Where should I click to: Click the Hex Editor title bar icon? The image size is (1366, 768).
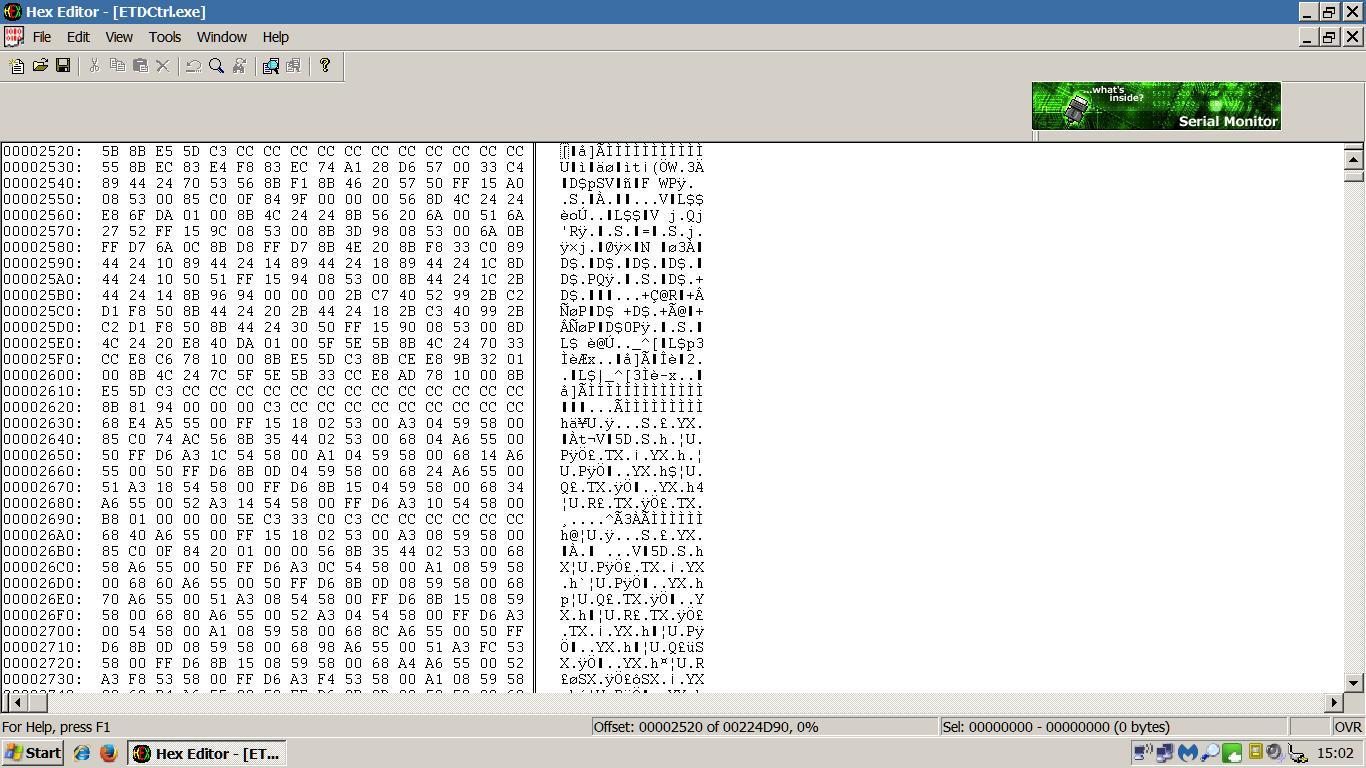[12, 11]
